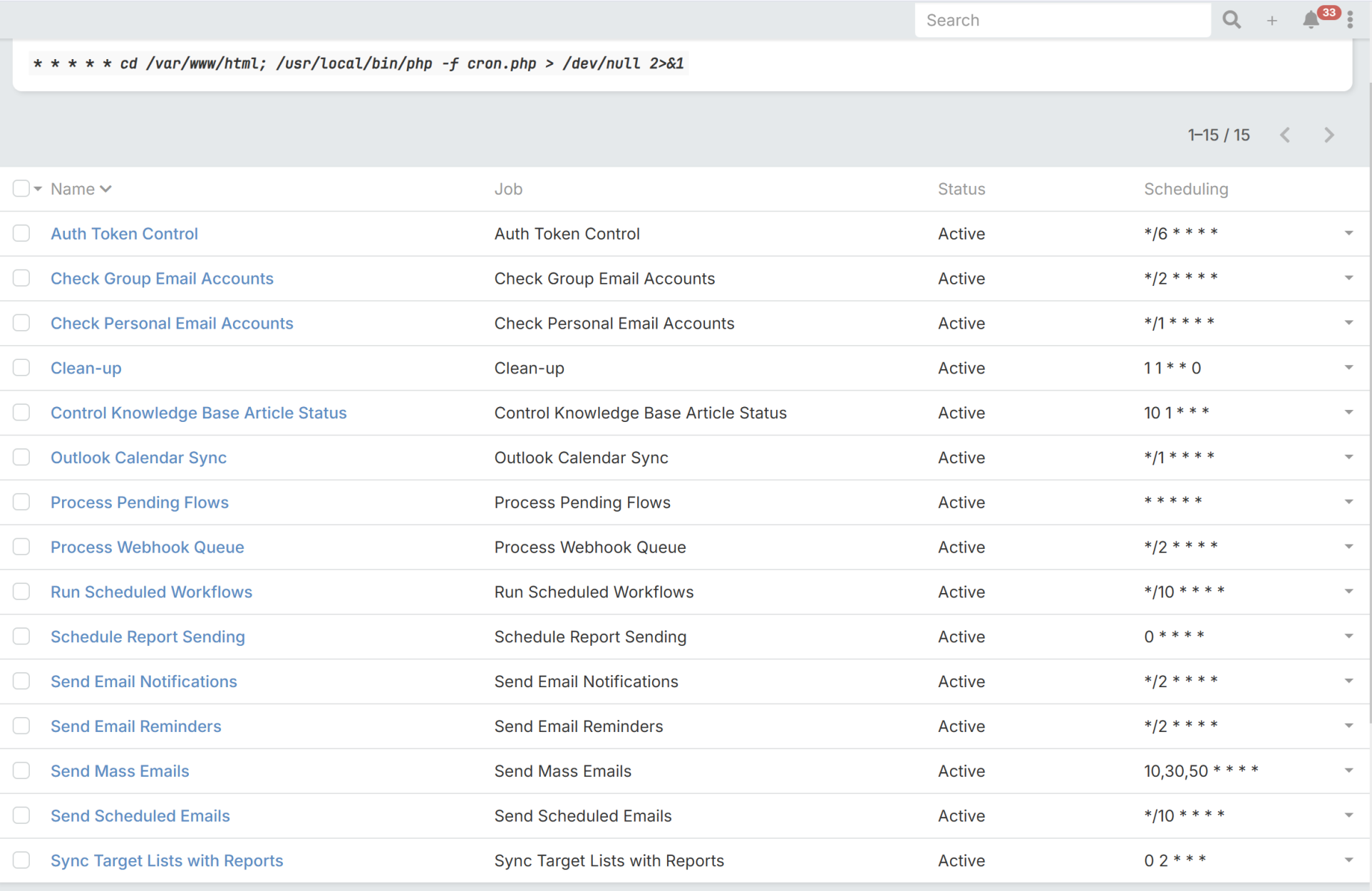Open Check Personal Email Accounts link
1372x891 pixels.
click(x=172, y=324)
